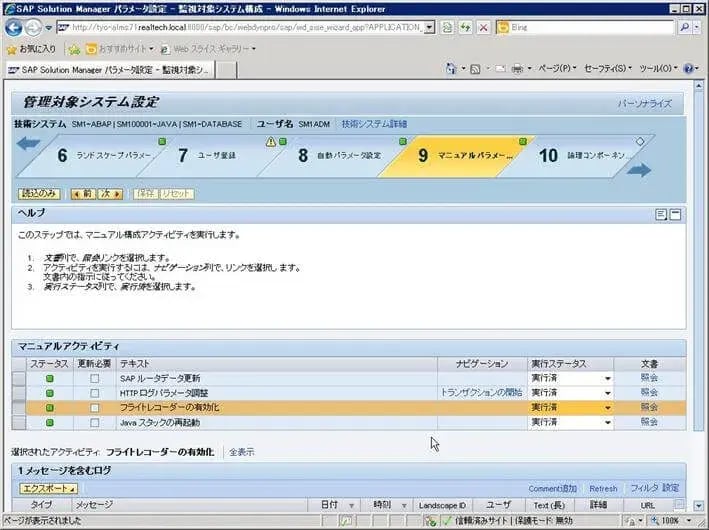Click the disabled 保存 save button
Viewport: 709px width, 530px height.
click(x=146, y=194)
